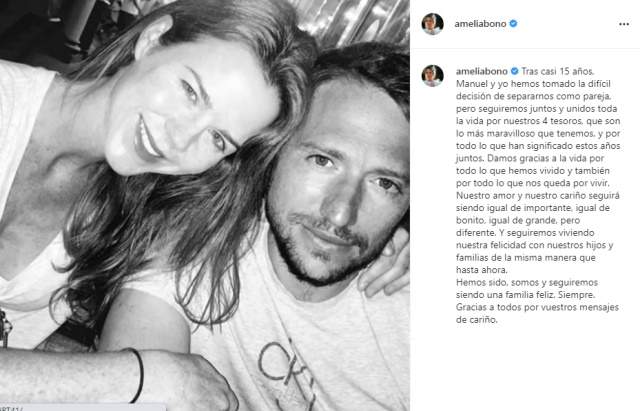Click the empty white area below the caption
This screenshot has height=411, width=640.
(x=527, y=367)
